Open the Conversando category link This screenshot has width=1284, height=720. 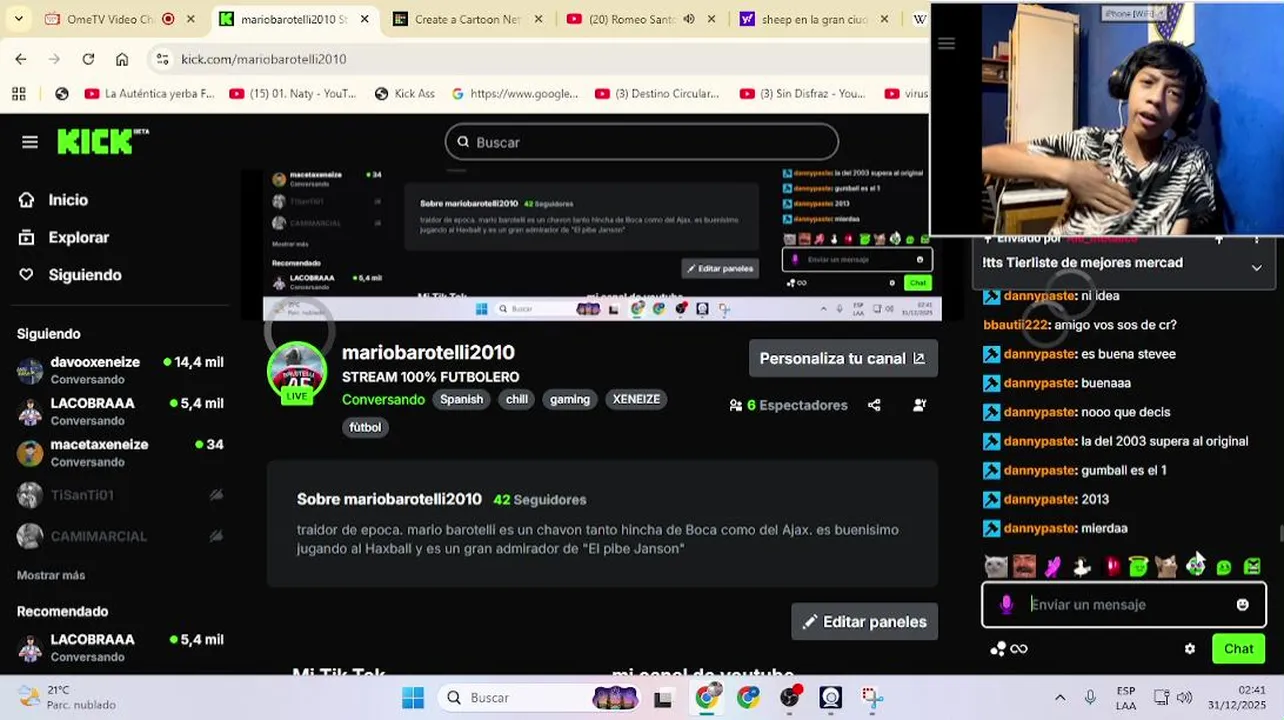click(x=383, y=399)
